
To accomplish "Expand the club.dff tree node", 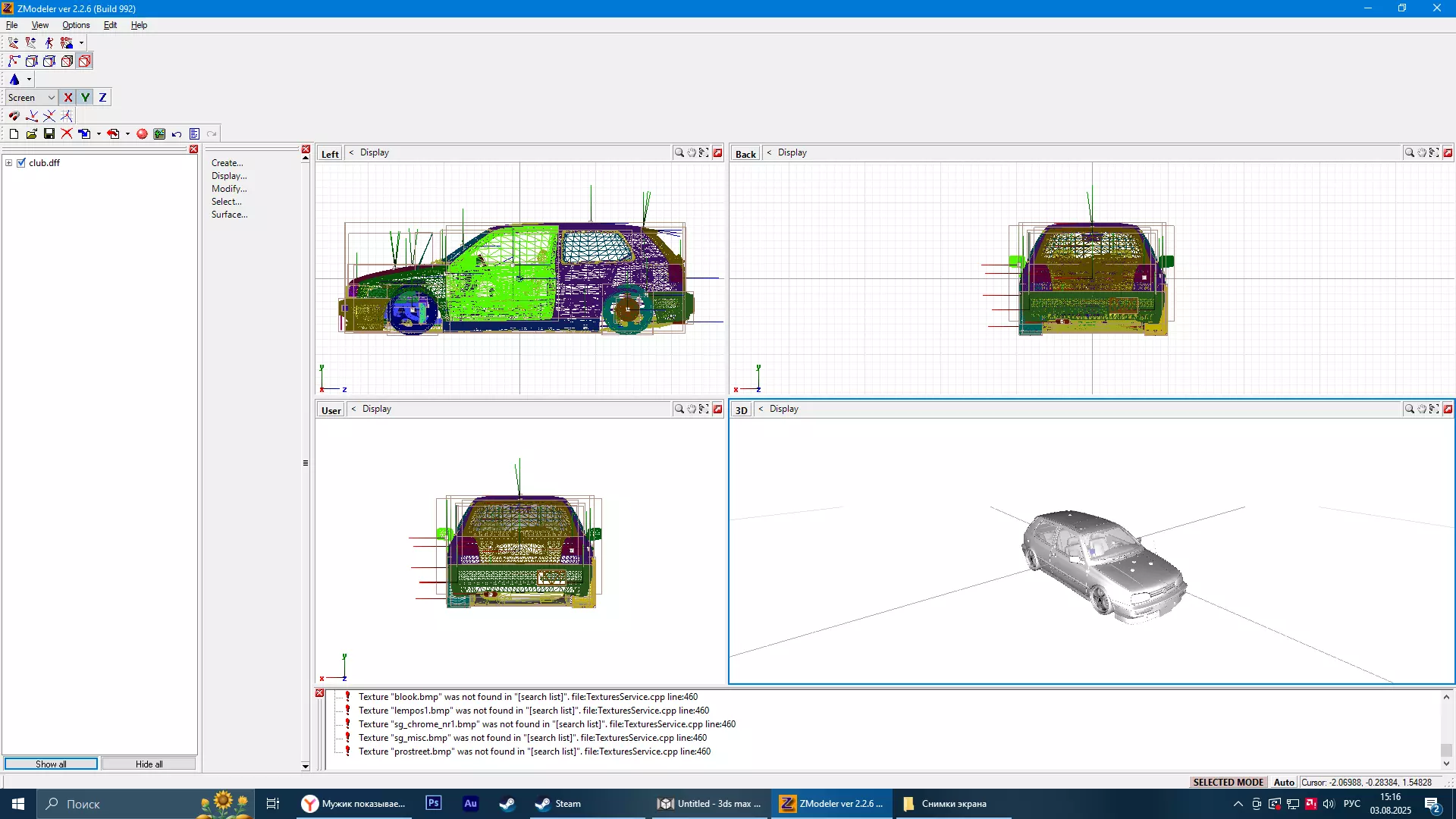I will 8,163.
